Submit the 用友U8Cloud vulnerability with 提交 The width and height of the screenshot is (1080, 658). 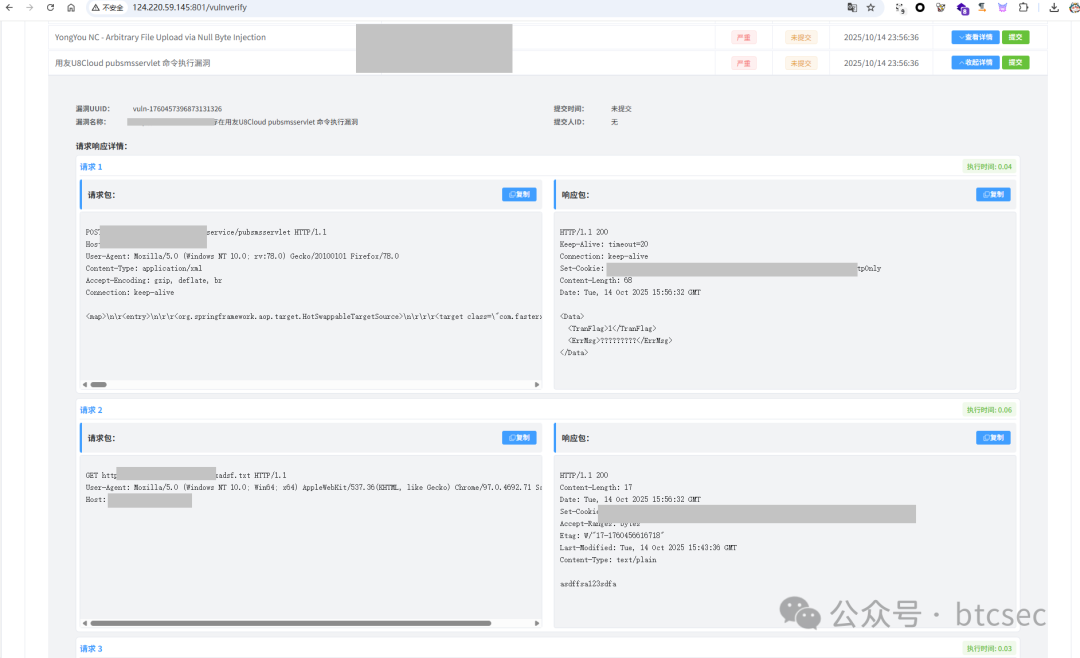[1016, 62]
